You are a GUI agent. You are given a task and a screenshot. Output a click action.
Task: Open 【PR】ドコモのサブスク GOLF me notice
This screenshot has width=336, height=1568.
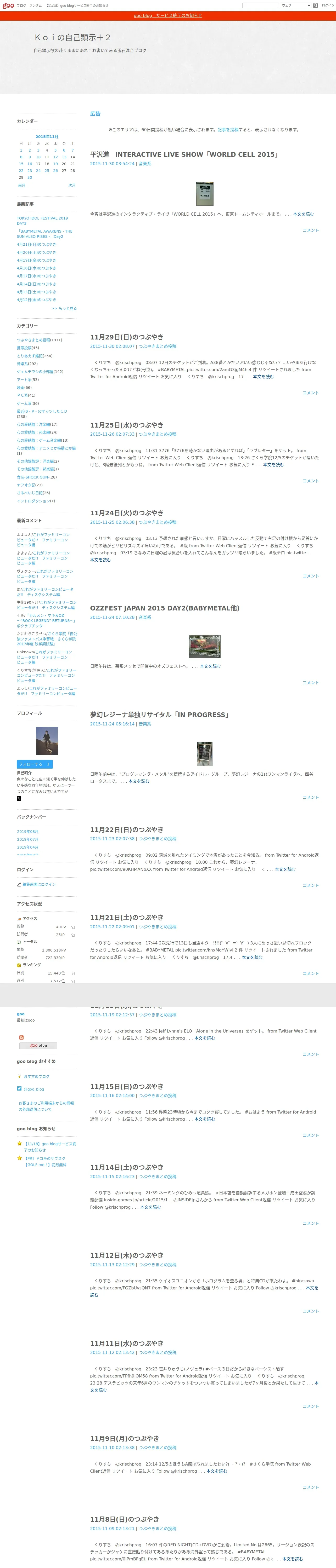pyautogui.click(x=46, y=1161)
